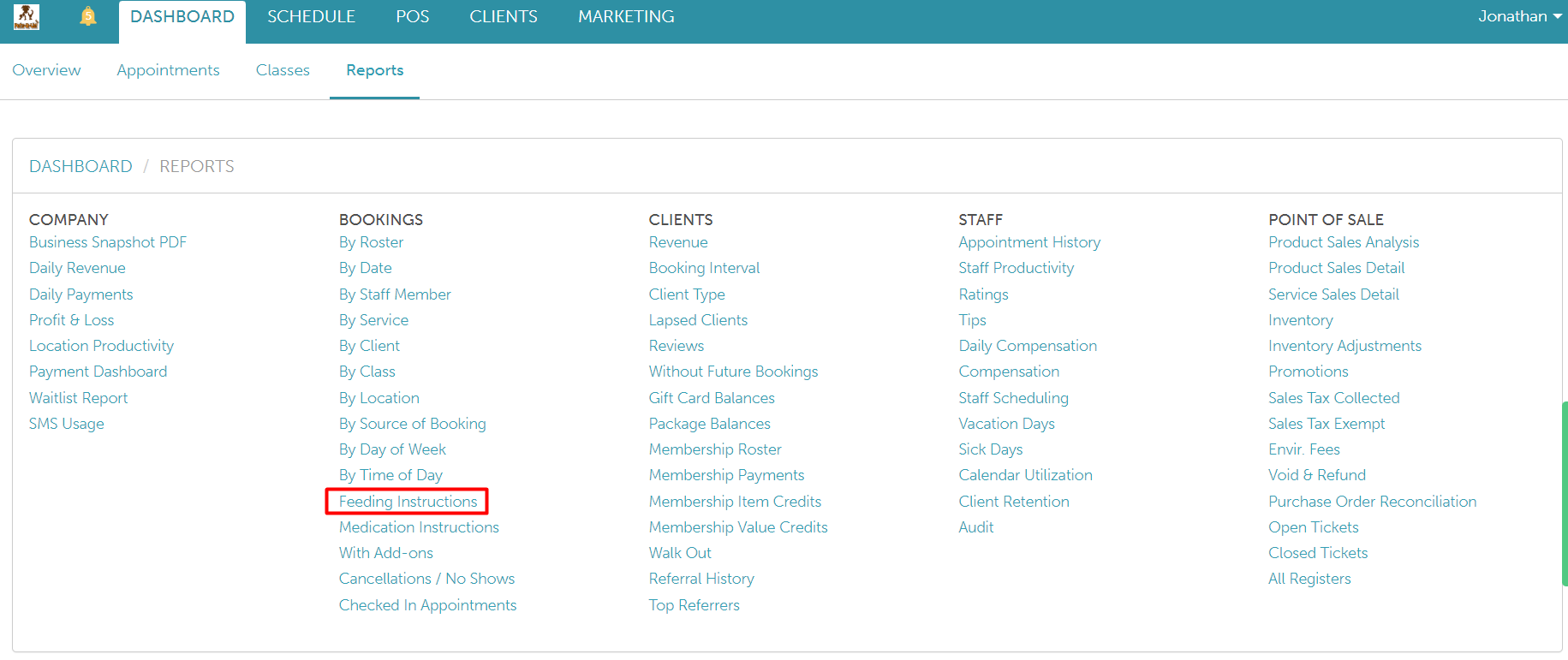The height and width of the screenshot is (660, 1568).
Task: Click the company logo icon
Action: 27,17
